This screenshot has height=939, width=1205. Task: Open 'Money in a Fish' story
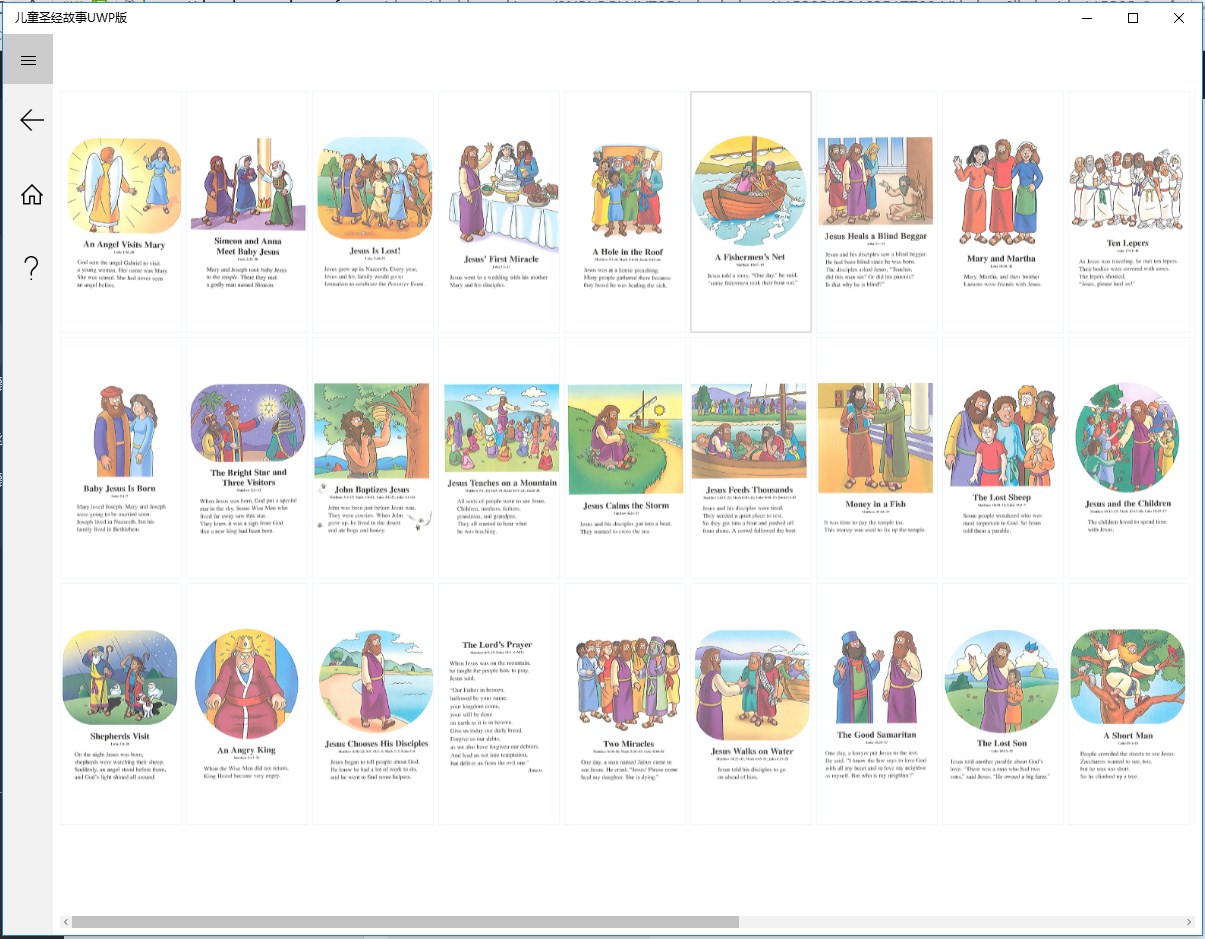[x=877, y=458]
